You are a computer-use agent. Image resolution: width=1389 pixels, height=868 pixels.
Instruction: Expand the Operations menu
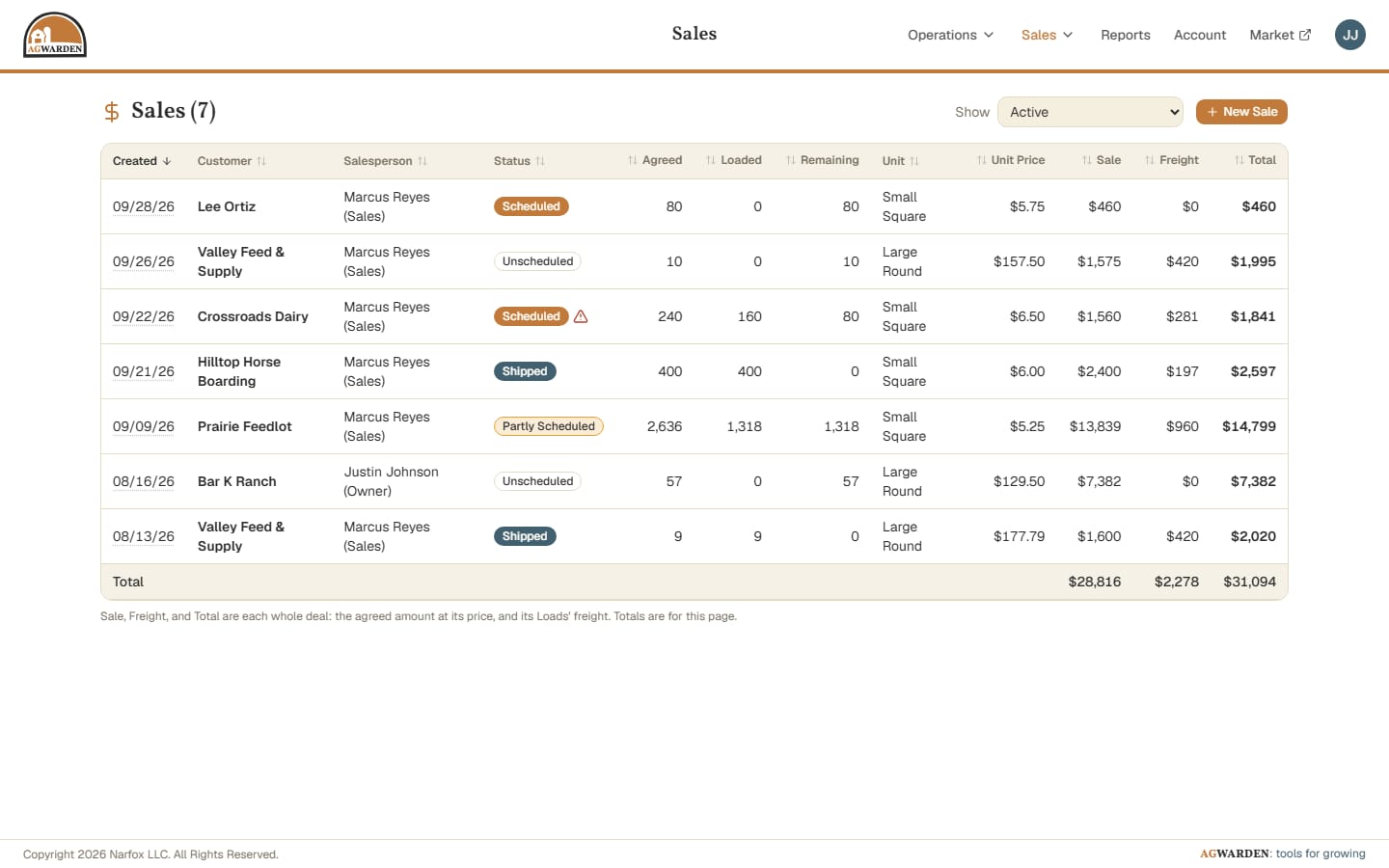(950, 35)
